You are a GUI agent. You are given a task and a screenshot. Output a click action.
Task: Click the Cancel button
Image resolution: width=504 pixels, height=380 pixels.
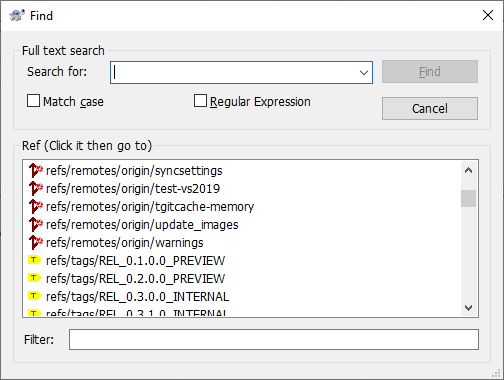(430, 108)
